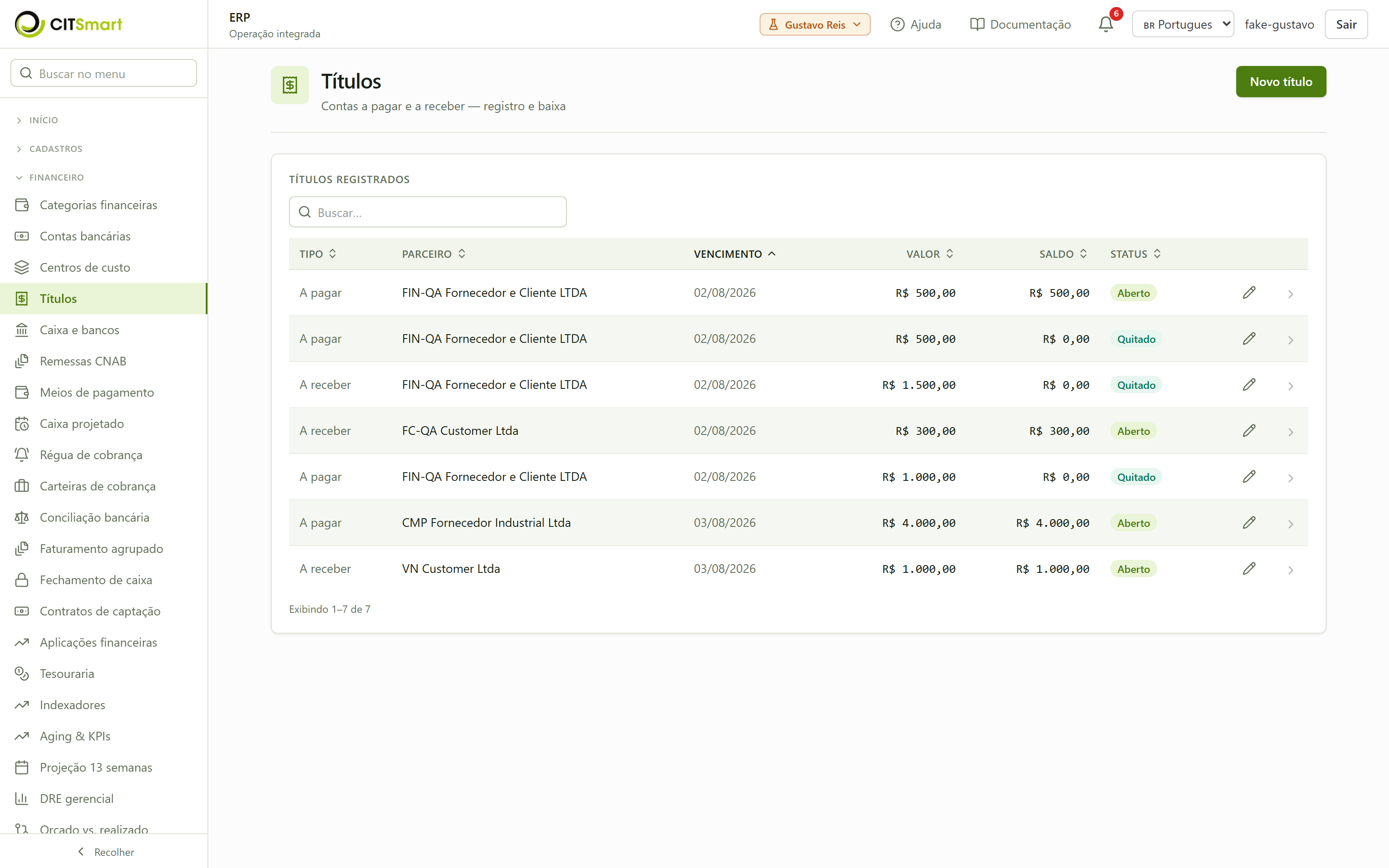Expand row details for CMP Fornecedor Industrial

click(x=1290, y=523)
